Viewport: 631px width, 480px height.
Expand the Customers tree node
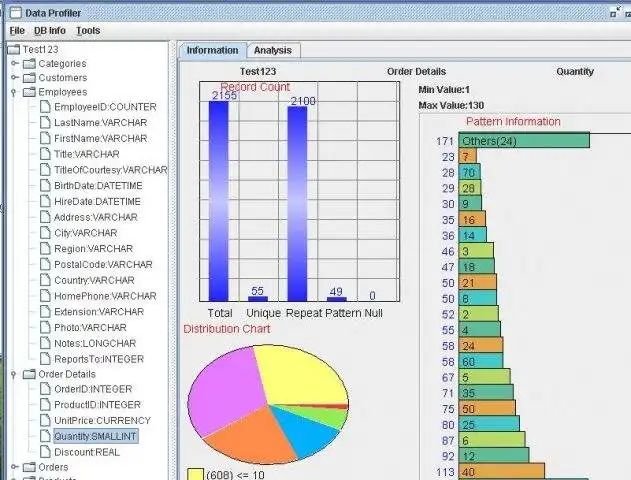coord(14,77)
